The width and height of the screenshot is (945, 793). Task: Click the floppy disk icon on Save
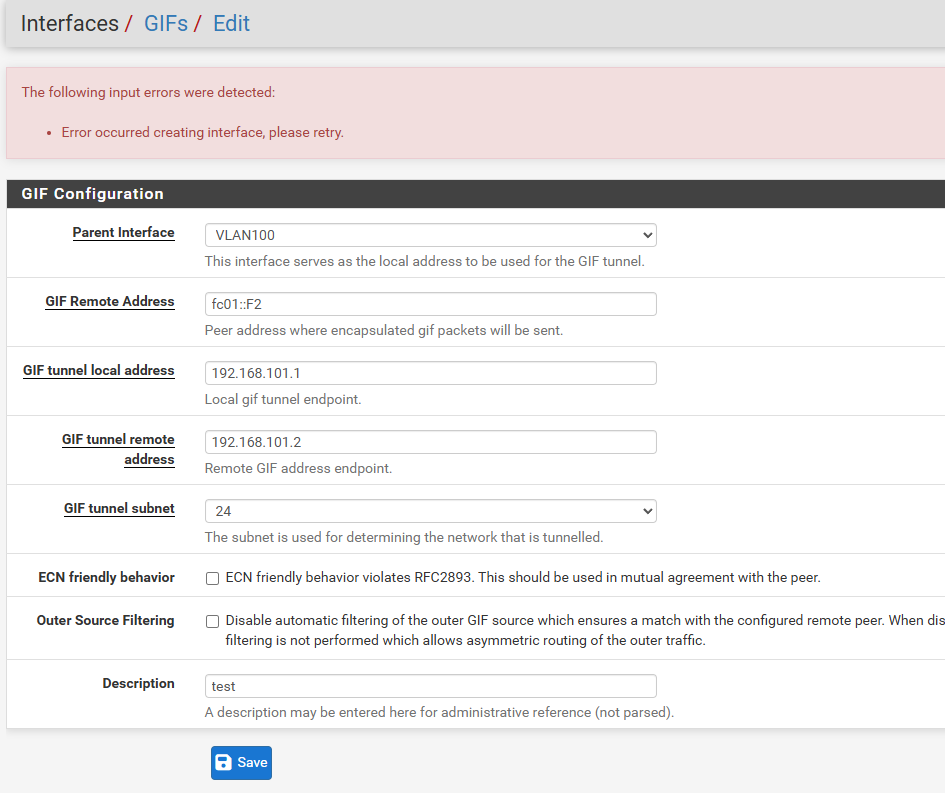point(224,762)
